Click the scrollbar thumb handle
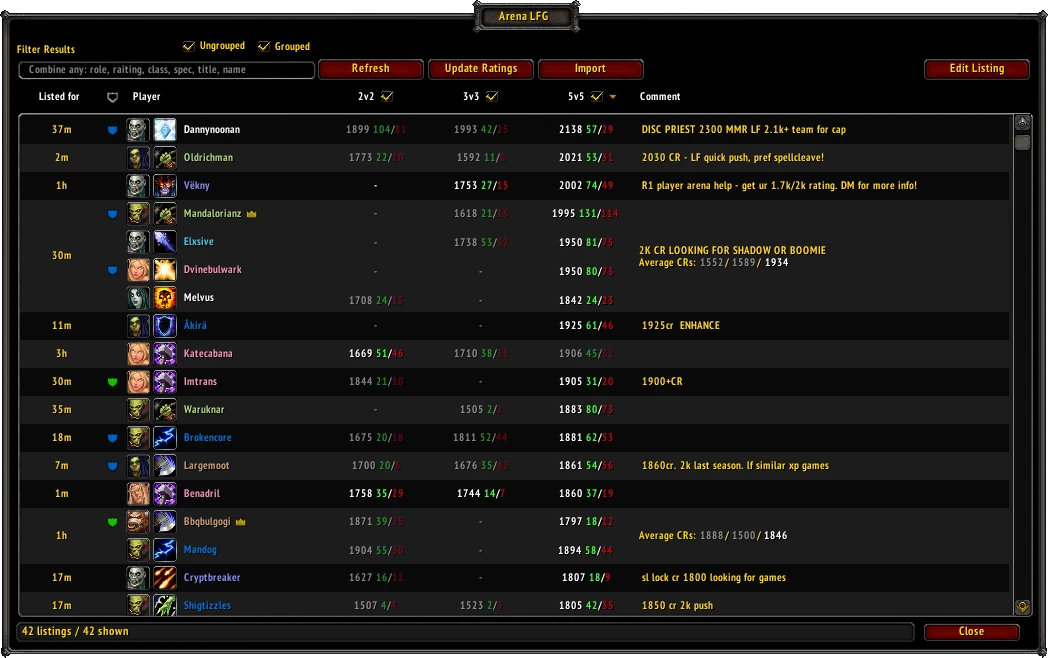This screenshot has height=658, width=1048. pyautogui.click(x=1023, y=142)
